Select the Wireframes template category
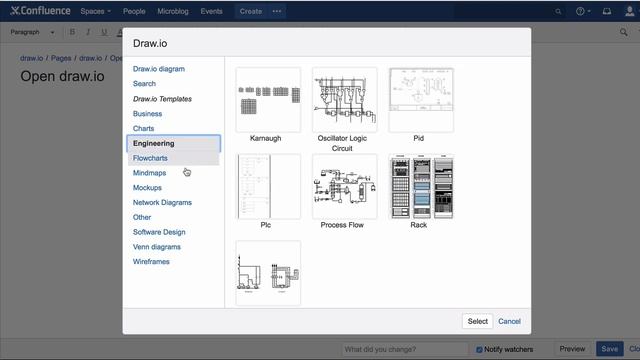This screenshot has height=360, width=640. tap(151, 262)
